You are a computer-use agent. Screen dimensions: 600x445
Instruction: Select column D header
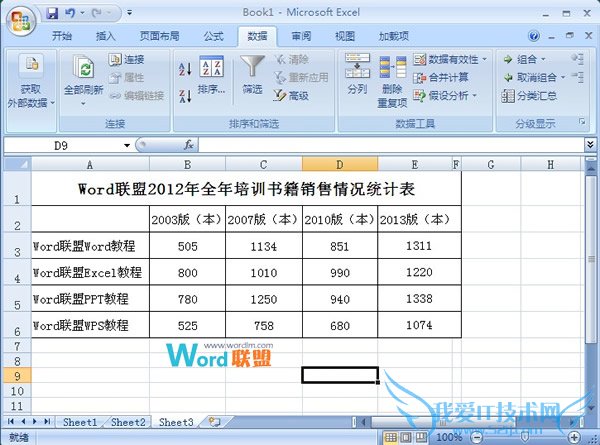[340, 165]
